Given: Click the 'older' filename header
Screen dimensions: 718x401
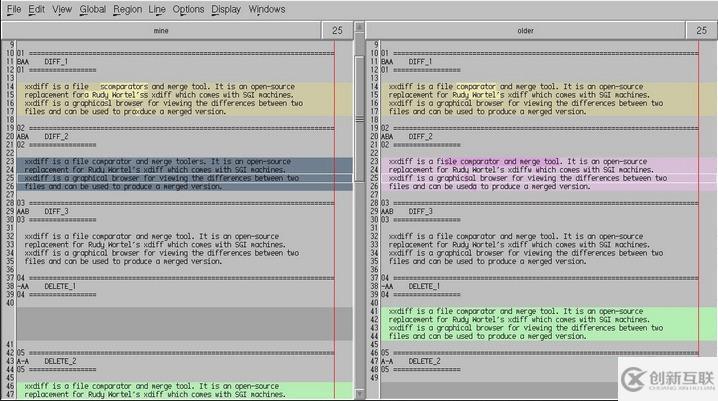Looking at the screenshot, I should pyautogui.click(x=525, y=31).
